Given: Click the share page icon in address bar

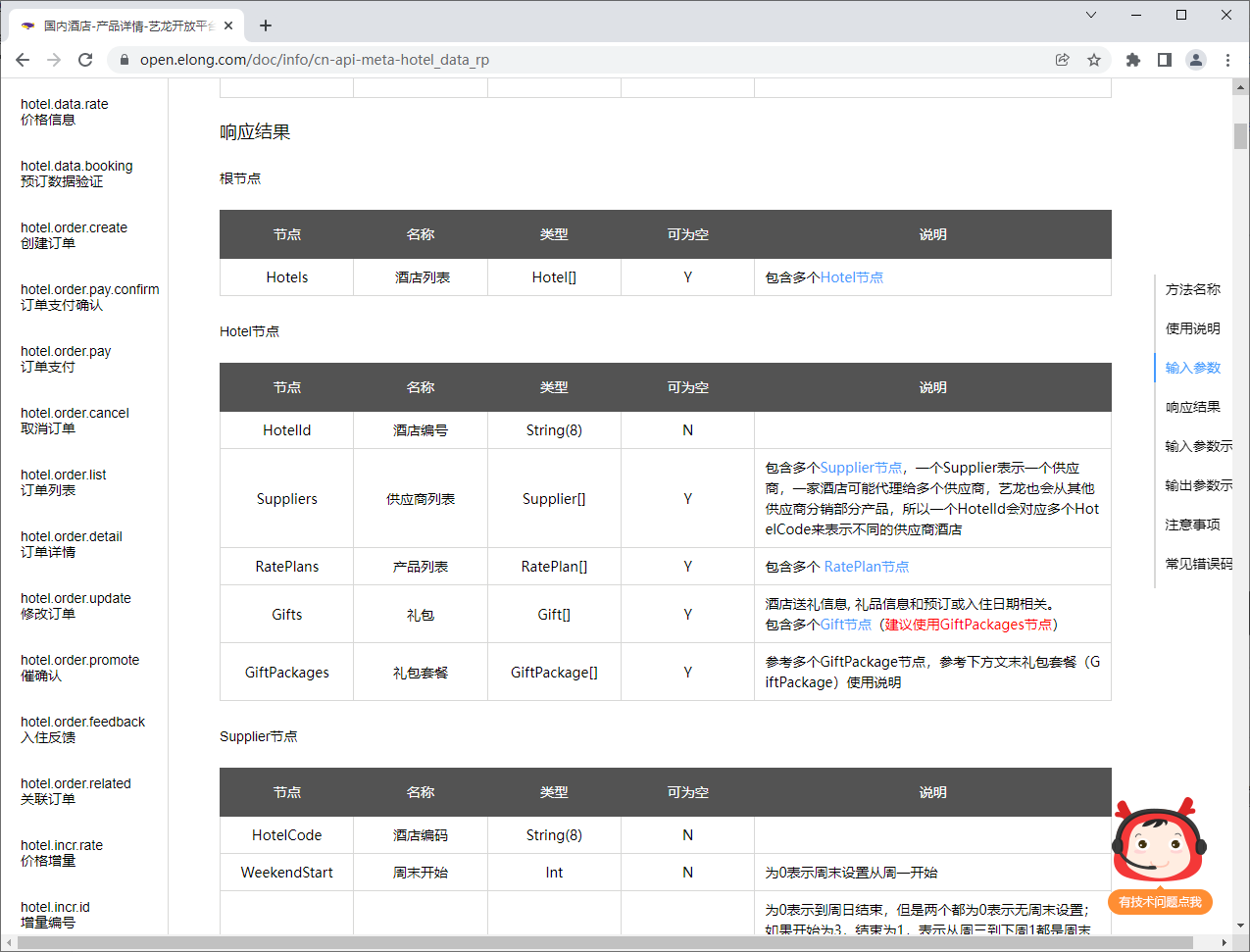Looking at the screenshot, I should click(x=1062, y=60).
